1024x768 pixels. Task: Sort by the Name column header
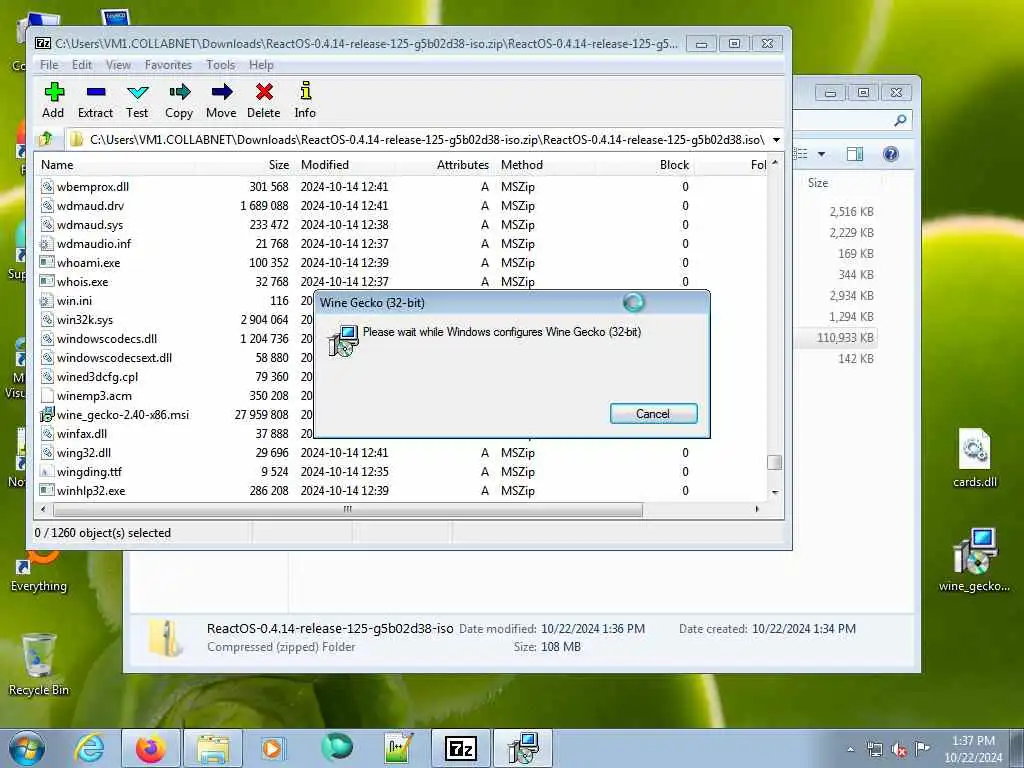click(x=116, y=165)
